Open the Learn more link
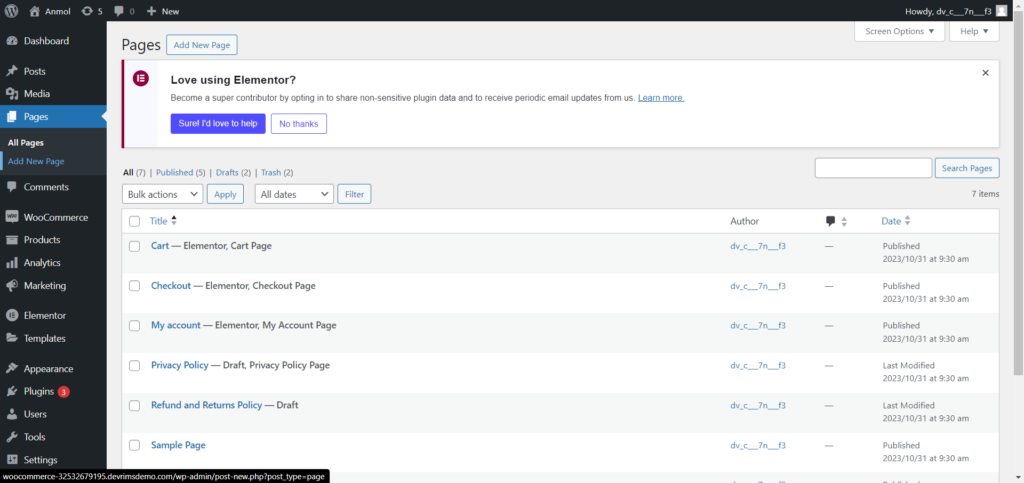Viewport: 1024px width, 483px height. pos(661,98)
